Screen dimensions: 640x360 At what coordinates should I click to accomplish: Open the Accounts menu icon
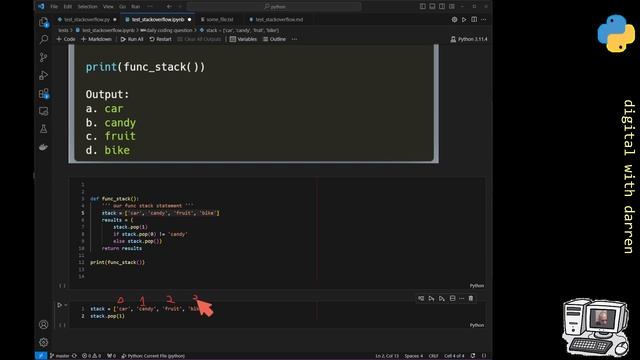[x=44, y=324]
